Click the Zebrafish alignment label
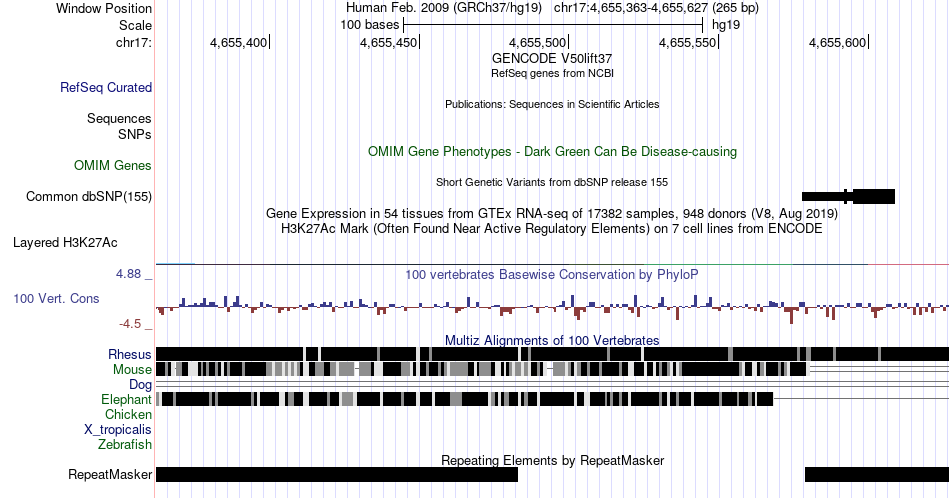The height and width of the screenshot is (498, 950). tap(125, 444)
